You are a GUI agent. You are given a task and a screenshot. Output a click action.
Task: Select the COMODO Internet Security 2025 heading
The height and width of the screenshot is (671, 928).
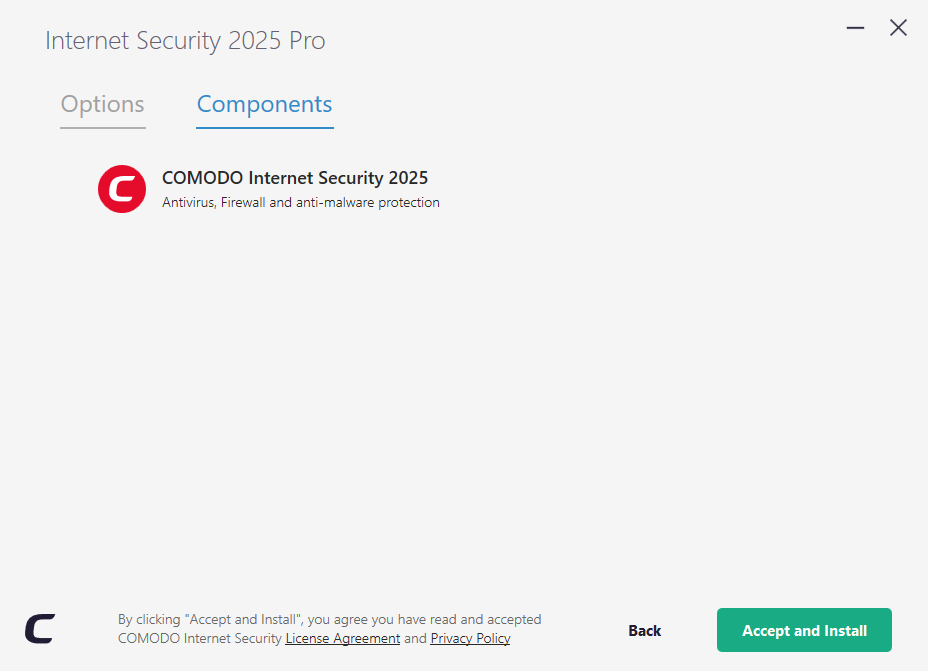coord(295,178)
